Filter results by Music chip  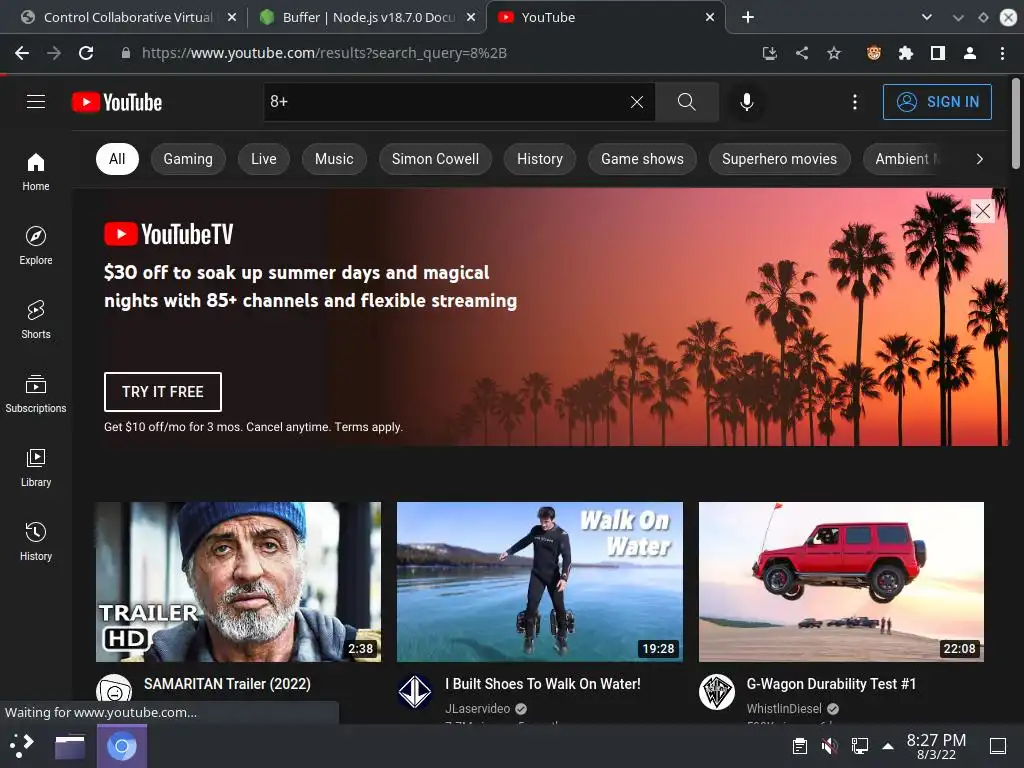[x=334, y=159]
